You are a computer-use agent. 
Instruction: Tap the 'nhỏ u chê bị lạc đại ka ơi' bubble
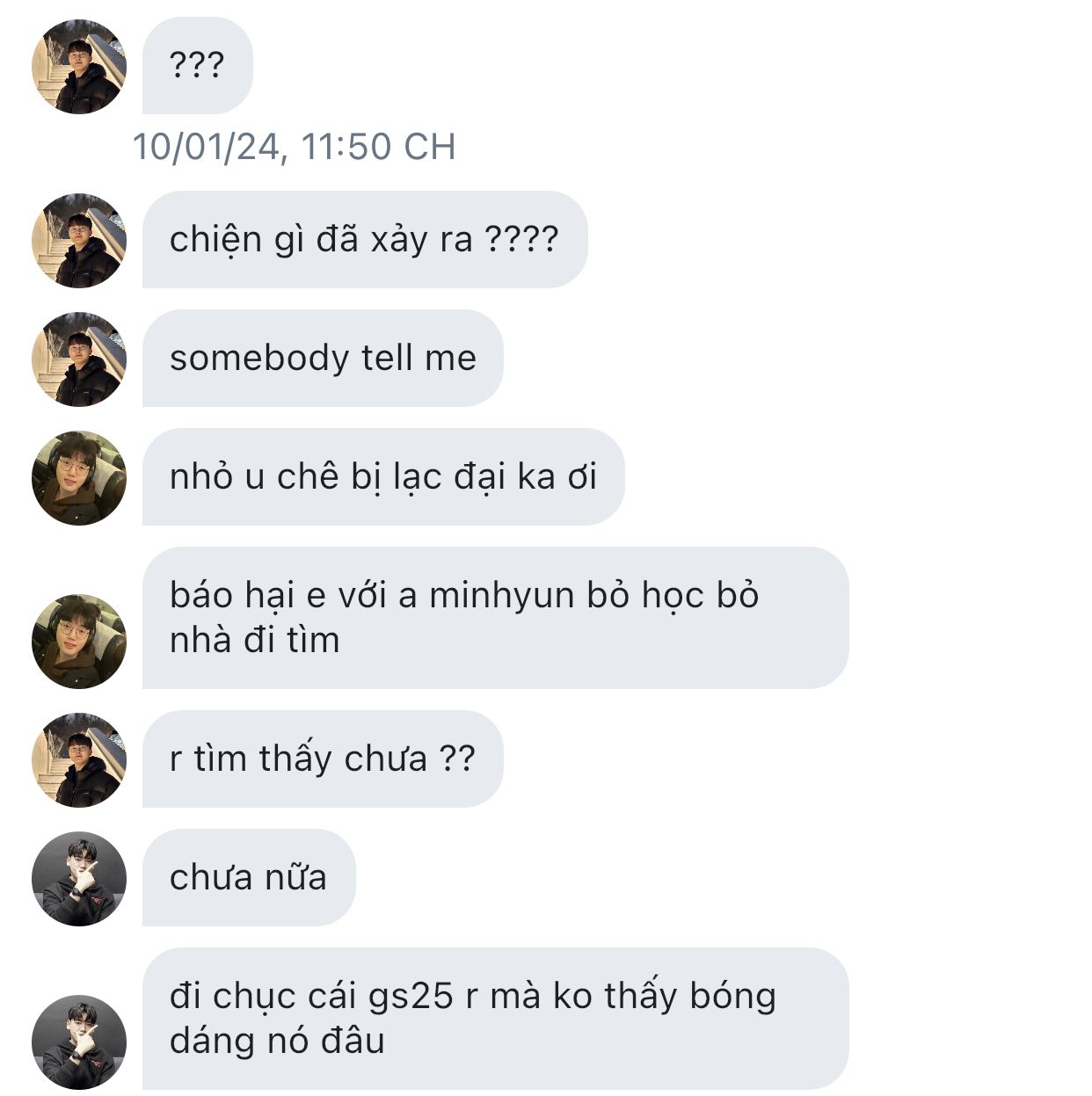click(x=383, y=477)
